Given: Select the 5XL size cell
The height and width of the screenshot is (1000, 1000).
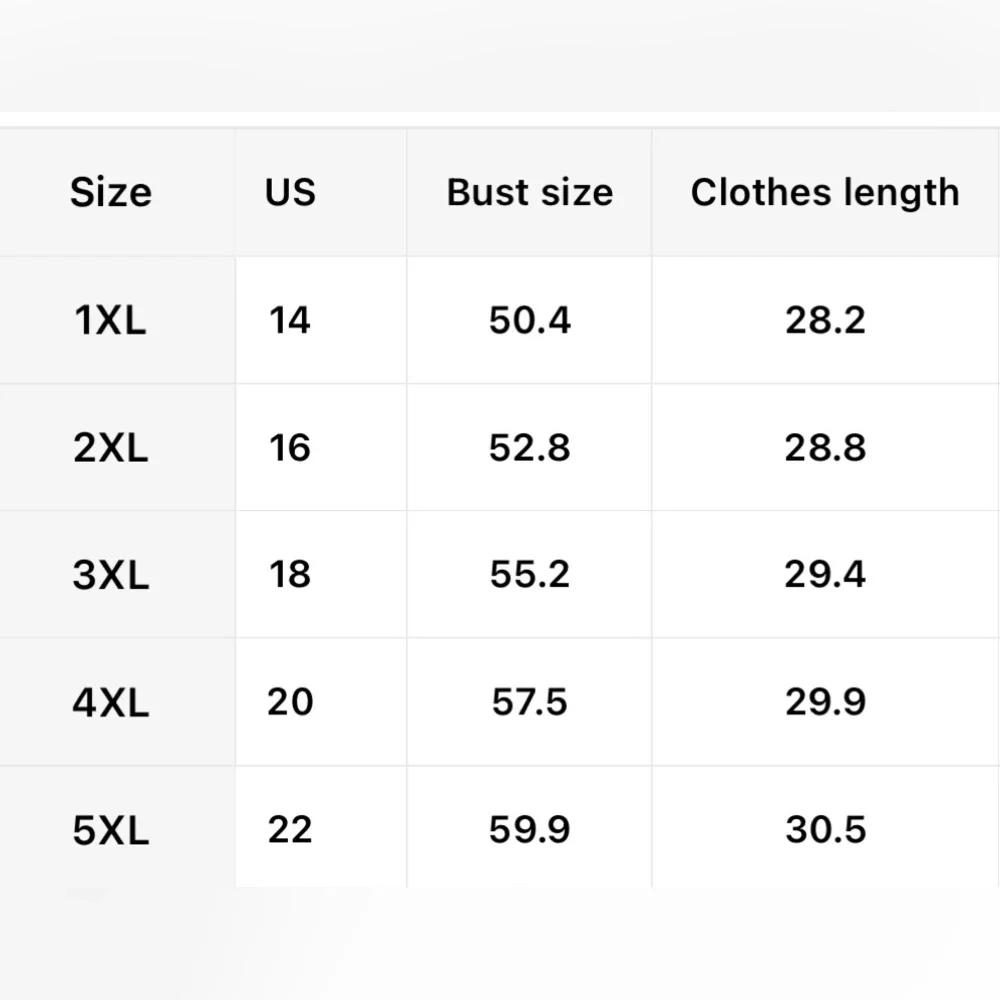Looking at the screenshot, I should 111,830.
